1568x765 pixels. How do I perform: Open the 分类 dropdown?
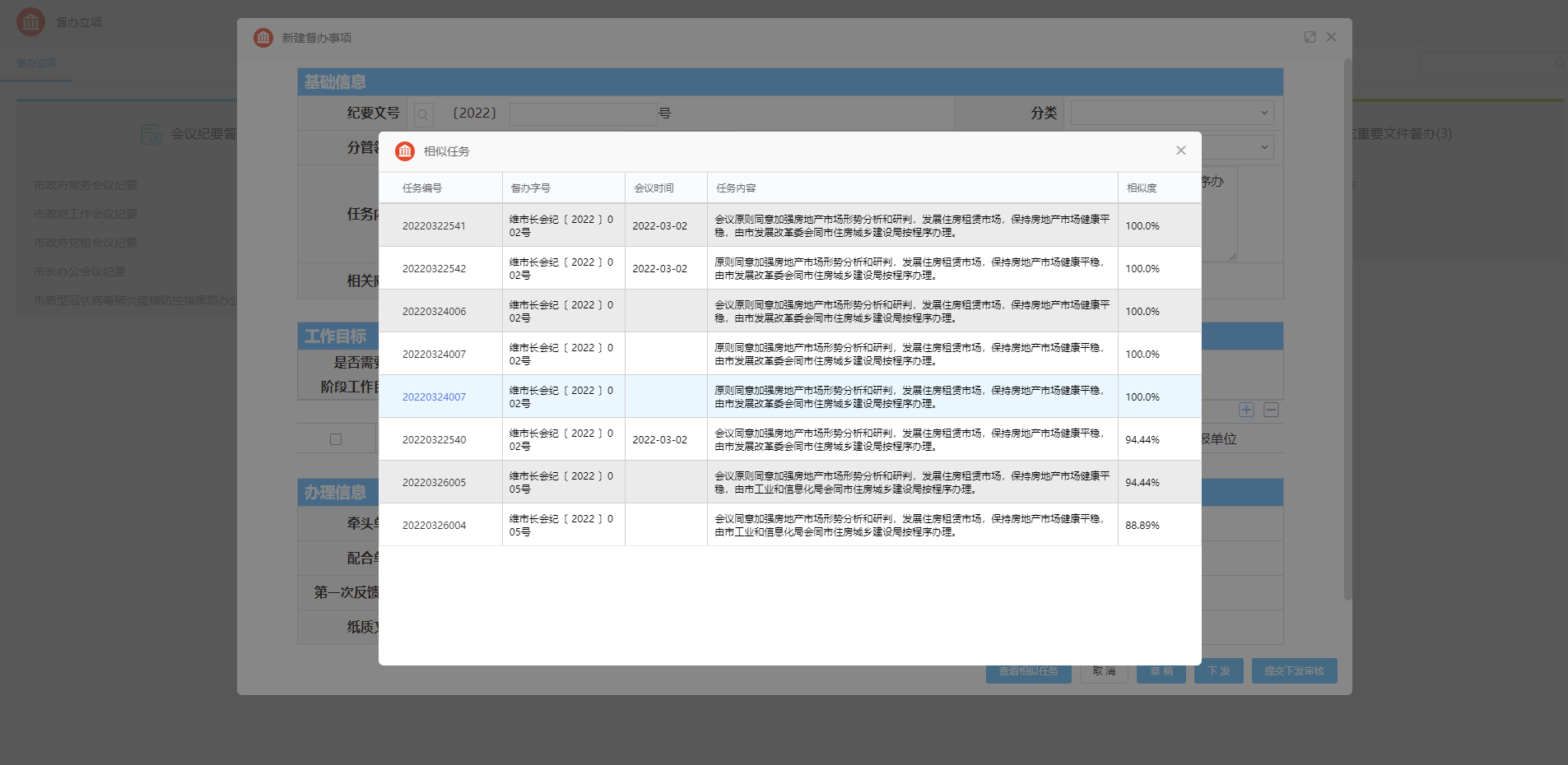(1171, 113)
